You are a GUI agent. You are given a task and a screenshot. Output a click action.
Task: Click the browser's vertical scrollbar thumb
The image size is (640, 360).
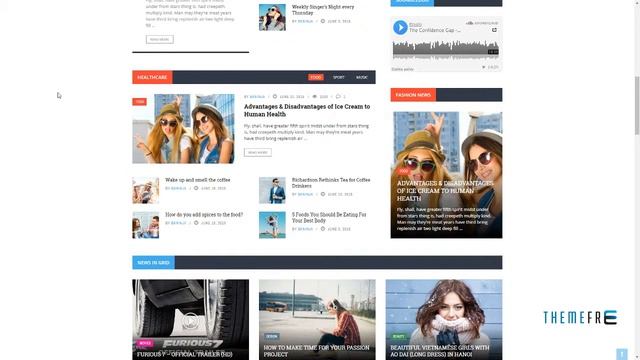coord(637,105)
